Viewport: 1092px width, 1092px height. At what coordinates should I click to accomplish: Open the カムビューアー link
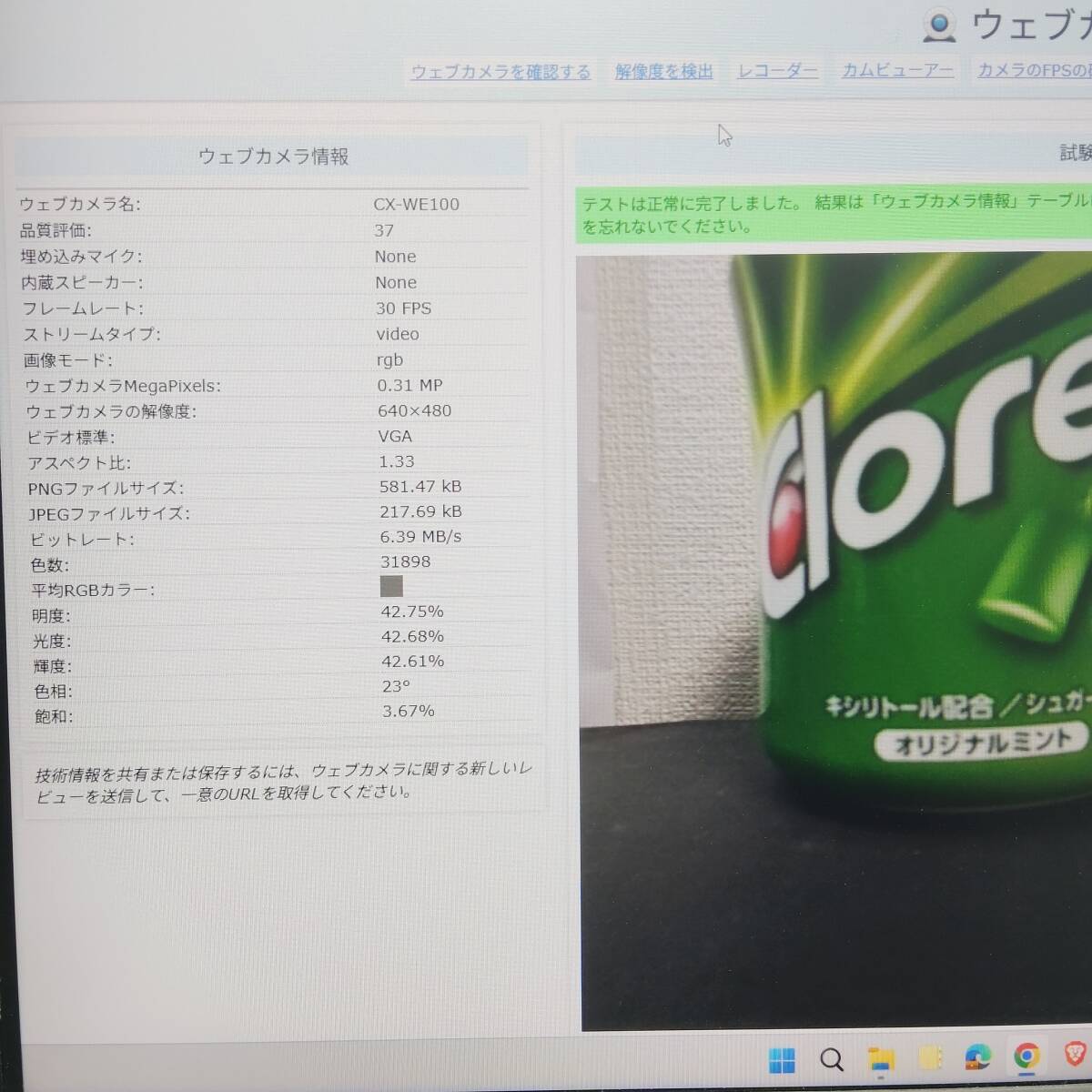[897, 70]
